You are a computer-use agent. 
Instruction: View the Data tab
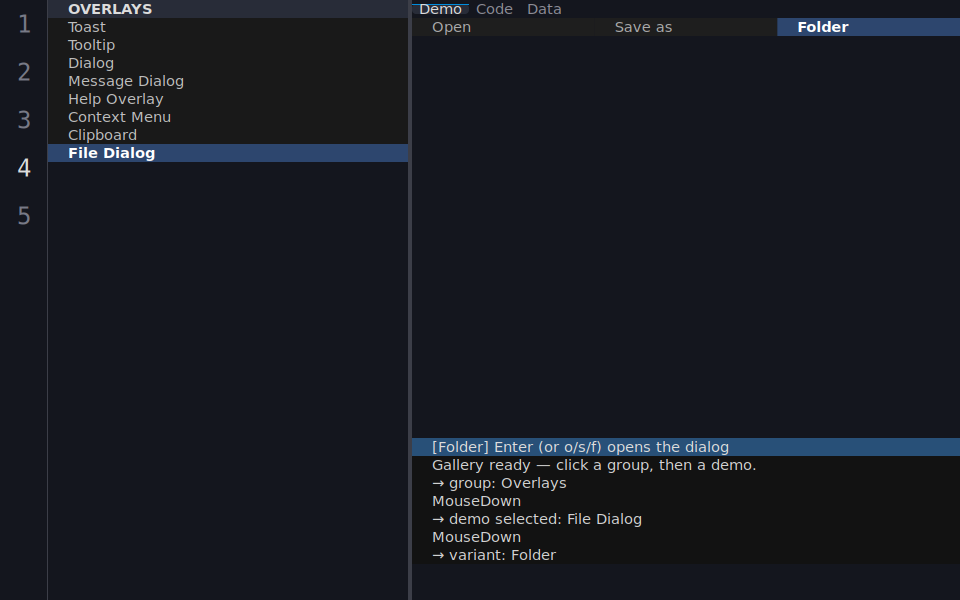pyautogui.click(x=544, y=9)
